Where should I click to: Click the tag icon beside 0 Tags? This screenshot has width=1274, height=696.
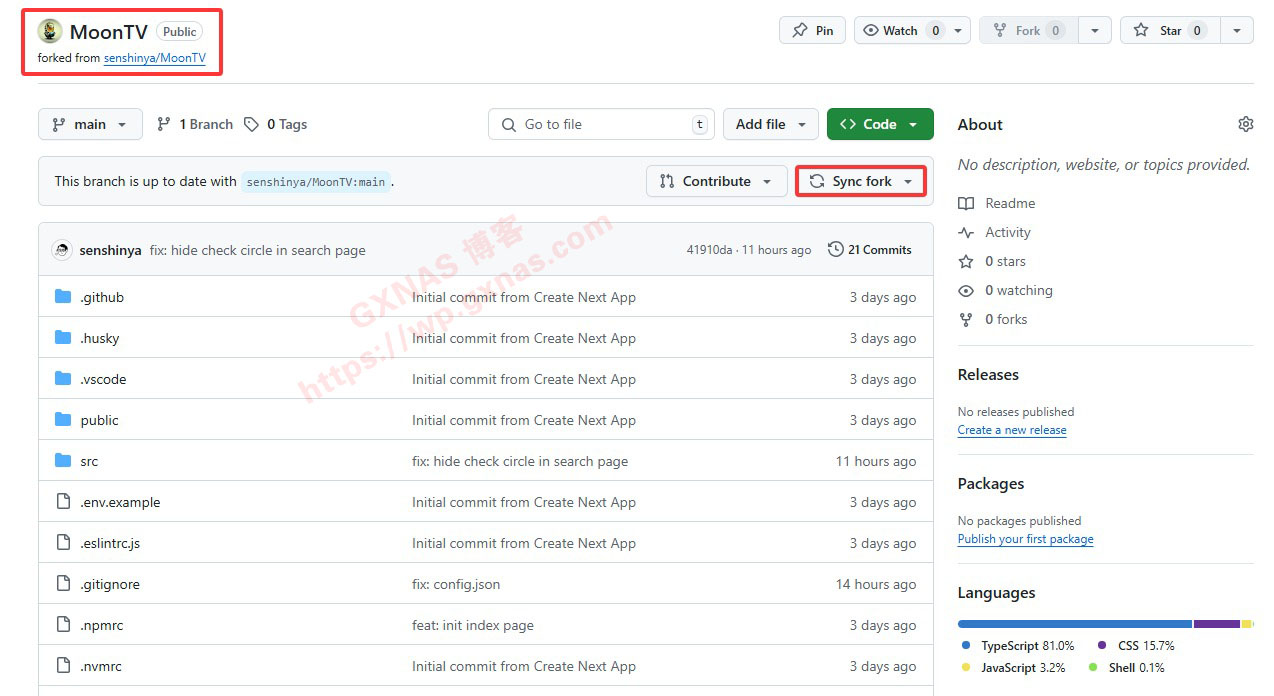[x=252, y=124]
